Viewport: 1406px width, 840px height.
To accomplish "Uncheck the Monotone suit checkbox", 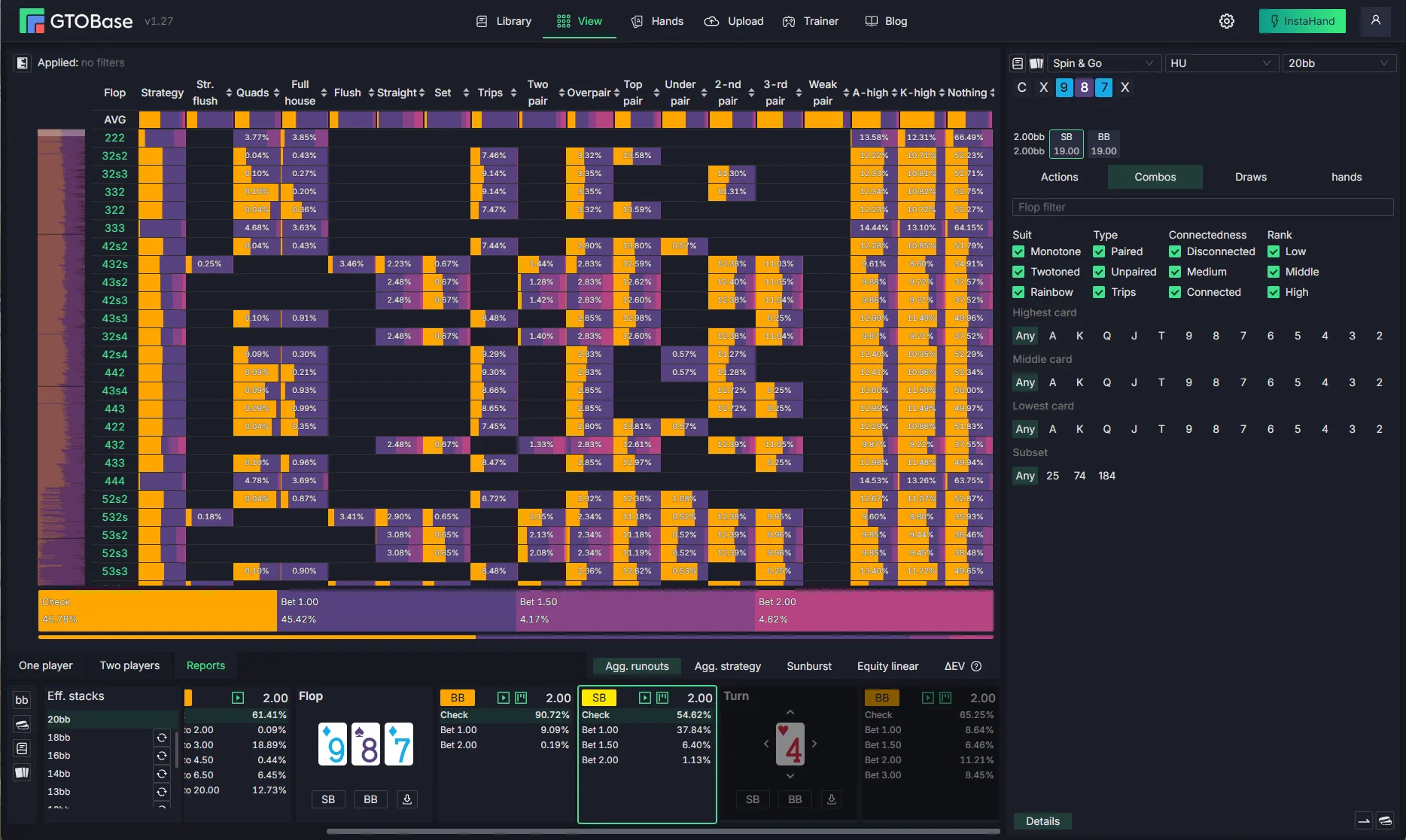I will coord(1018,251).
